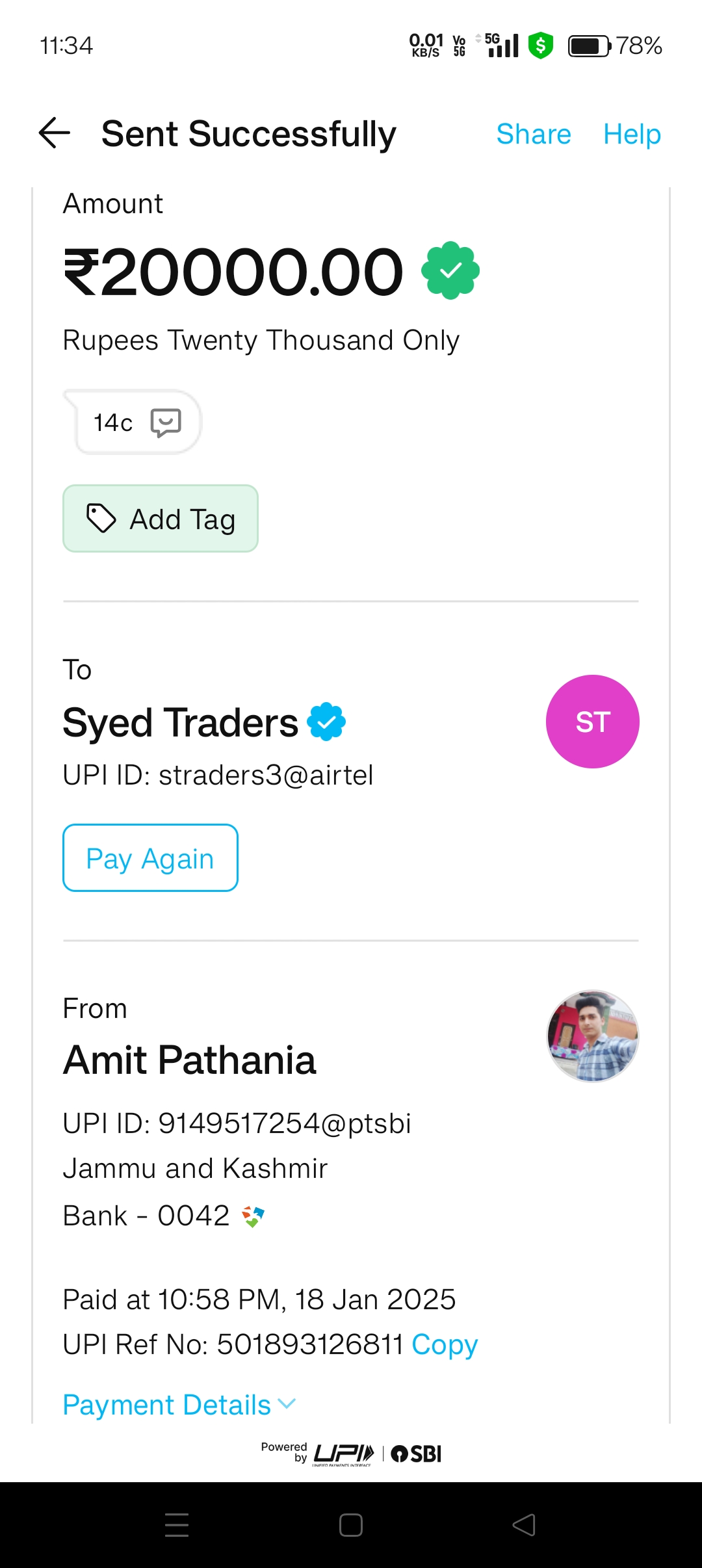This screenshot has height=1568, width=702.
Task: Tap the SBI logo in the footer
Action: [x=417, y=1454]
